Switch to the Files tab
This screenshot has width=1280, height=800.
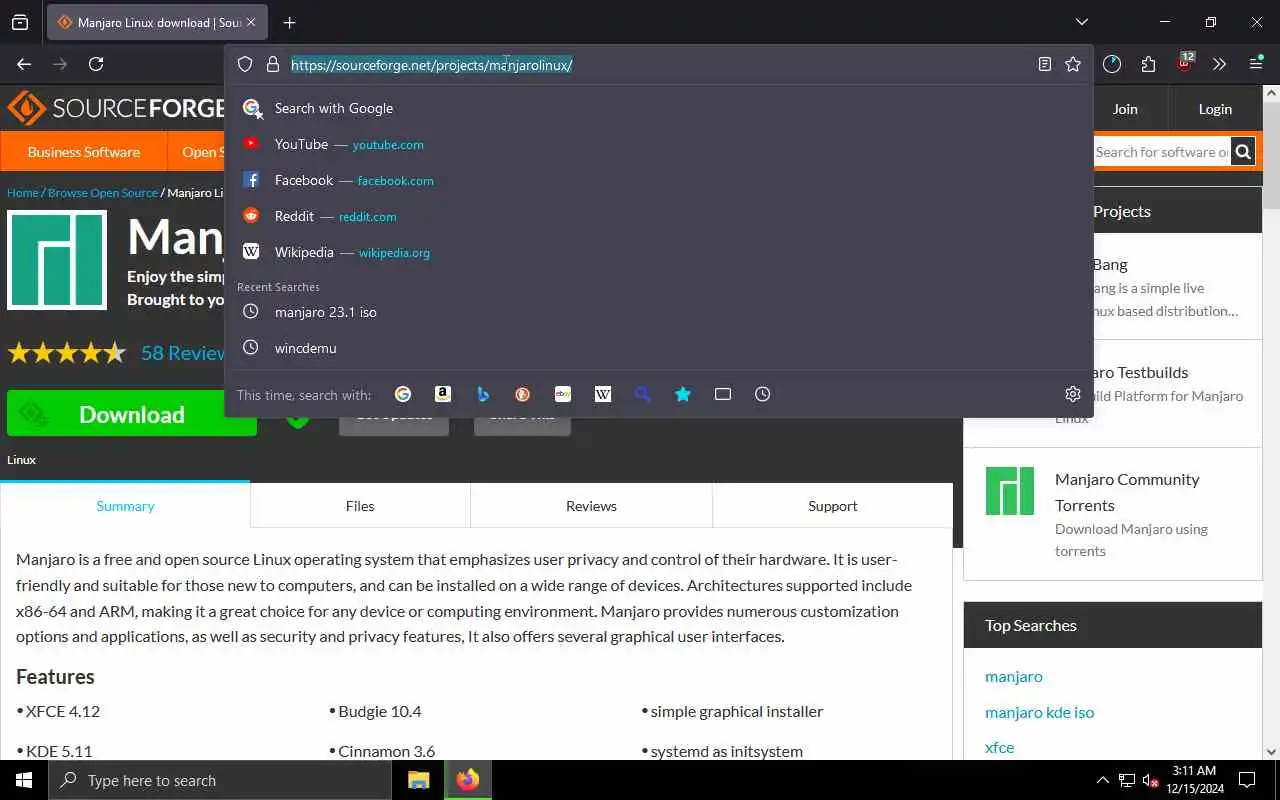pyautogui.click(x=360, y=506)
